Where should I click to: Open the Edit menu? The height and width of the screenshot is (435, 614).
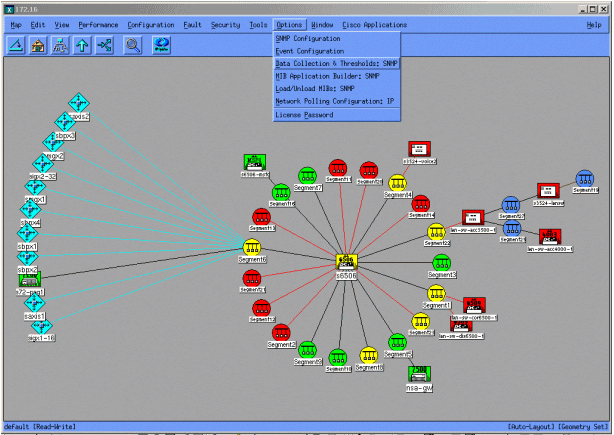click(x=38, y=25)
